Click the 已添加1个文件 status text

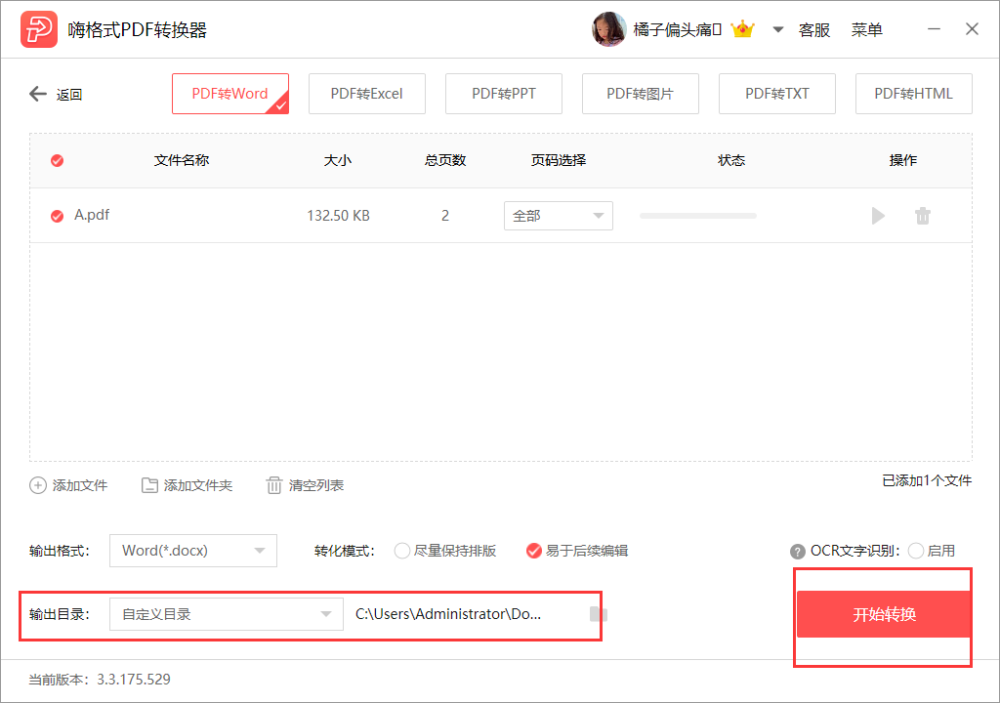click(x=927, y=480)
